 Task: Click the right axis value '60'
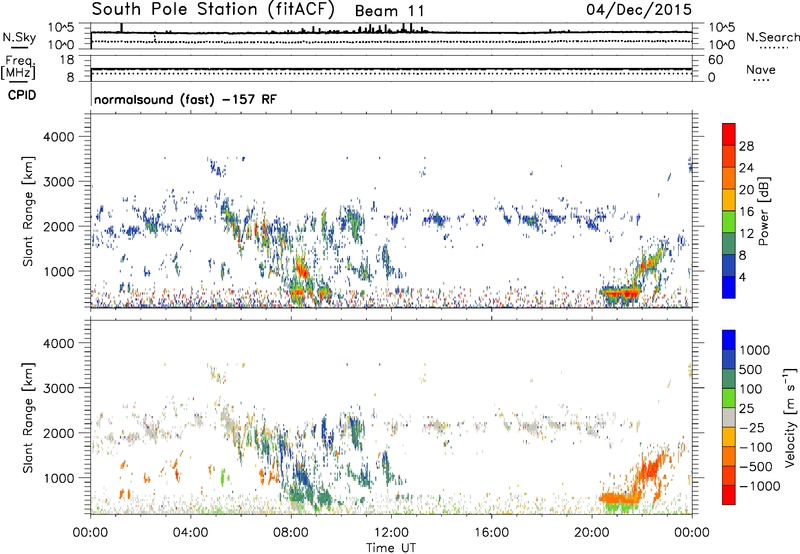point(715,60)
